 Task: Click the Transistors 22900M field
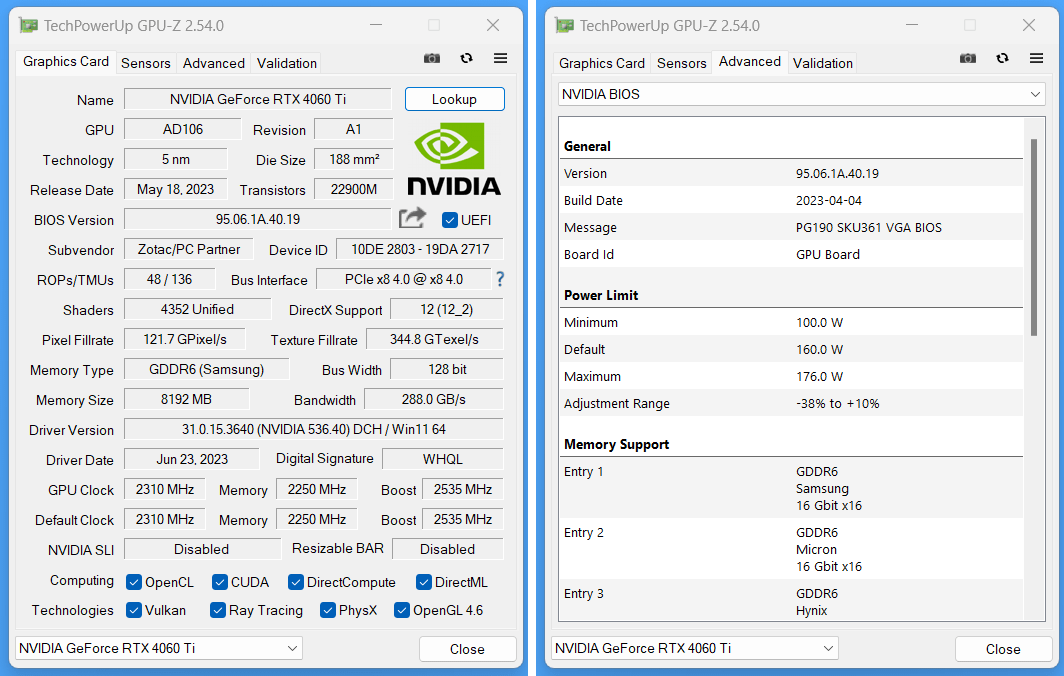point(354,189)
